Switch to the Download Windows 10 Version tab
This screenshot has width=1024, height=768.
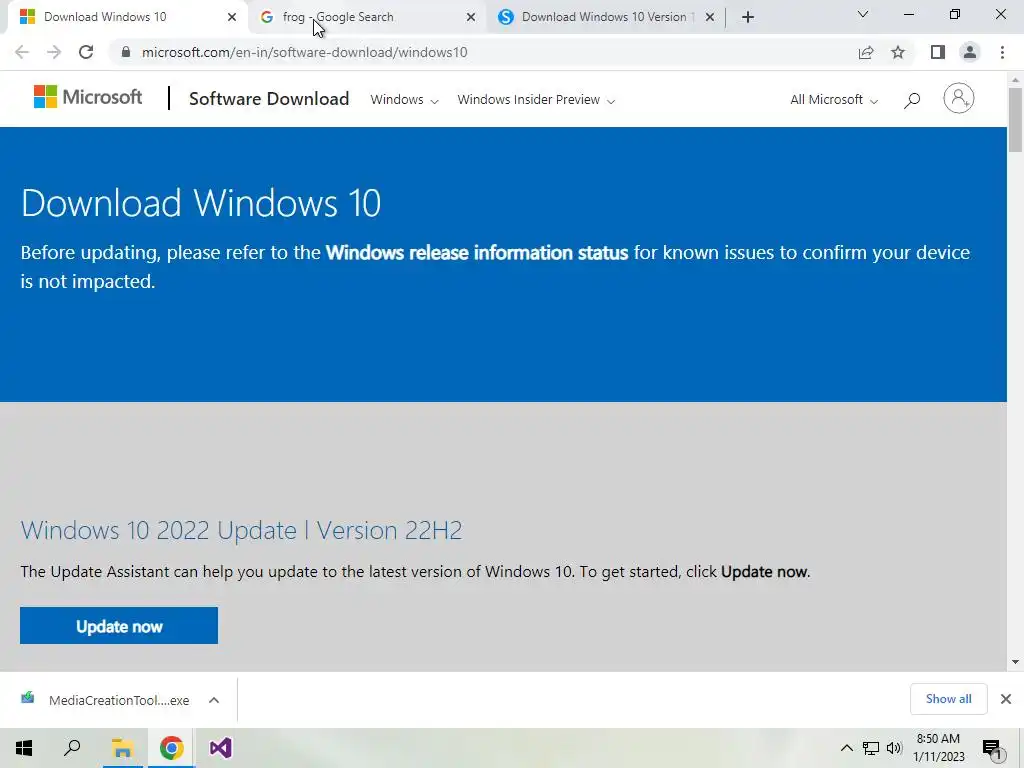(604, 17)
